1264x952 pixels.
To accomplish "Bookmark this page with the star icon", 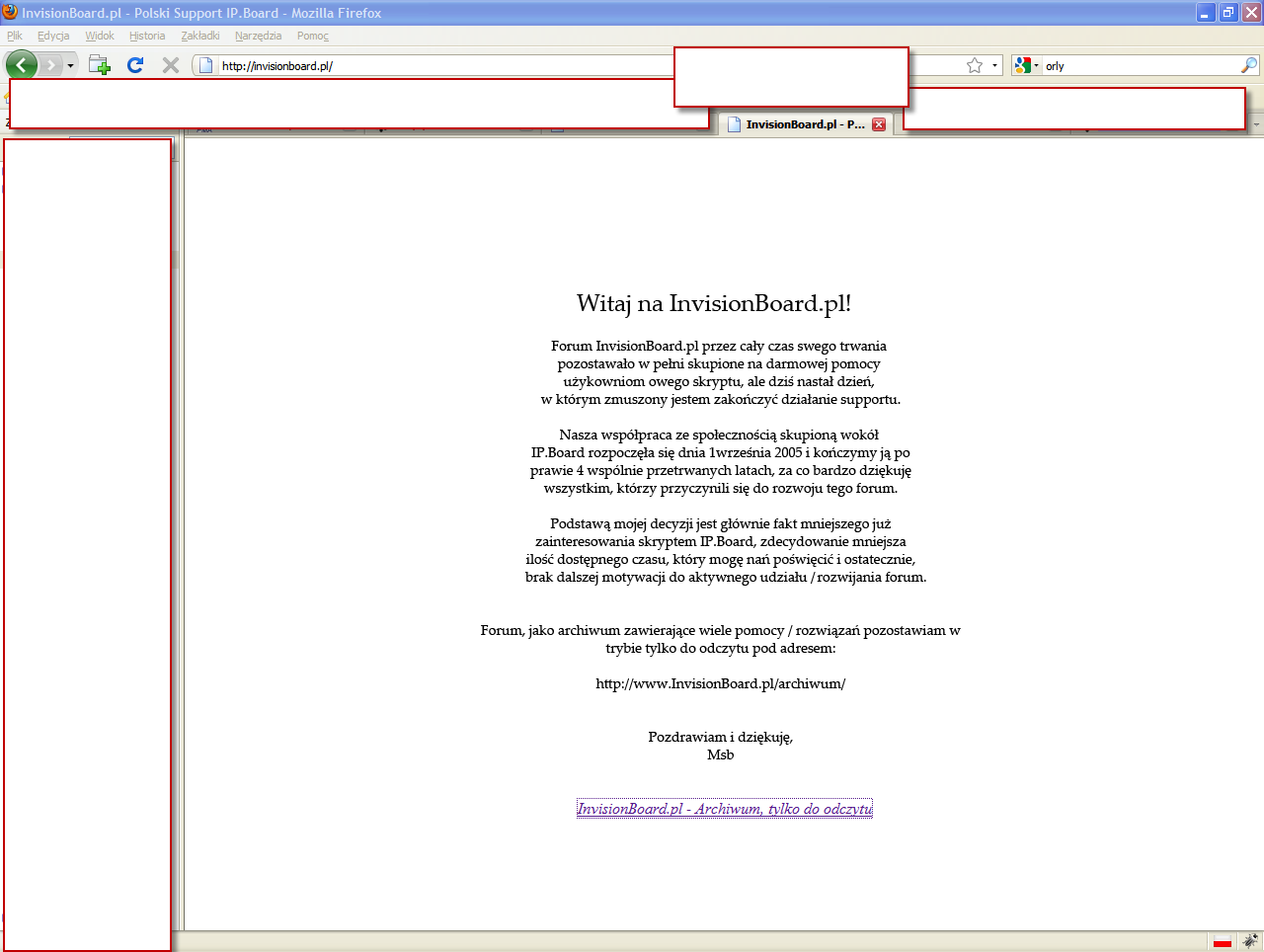I will point(975,65).
